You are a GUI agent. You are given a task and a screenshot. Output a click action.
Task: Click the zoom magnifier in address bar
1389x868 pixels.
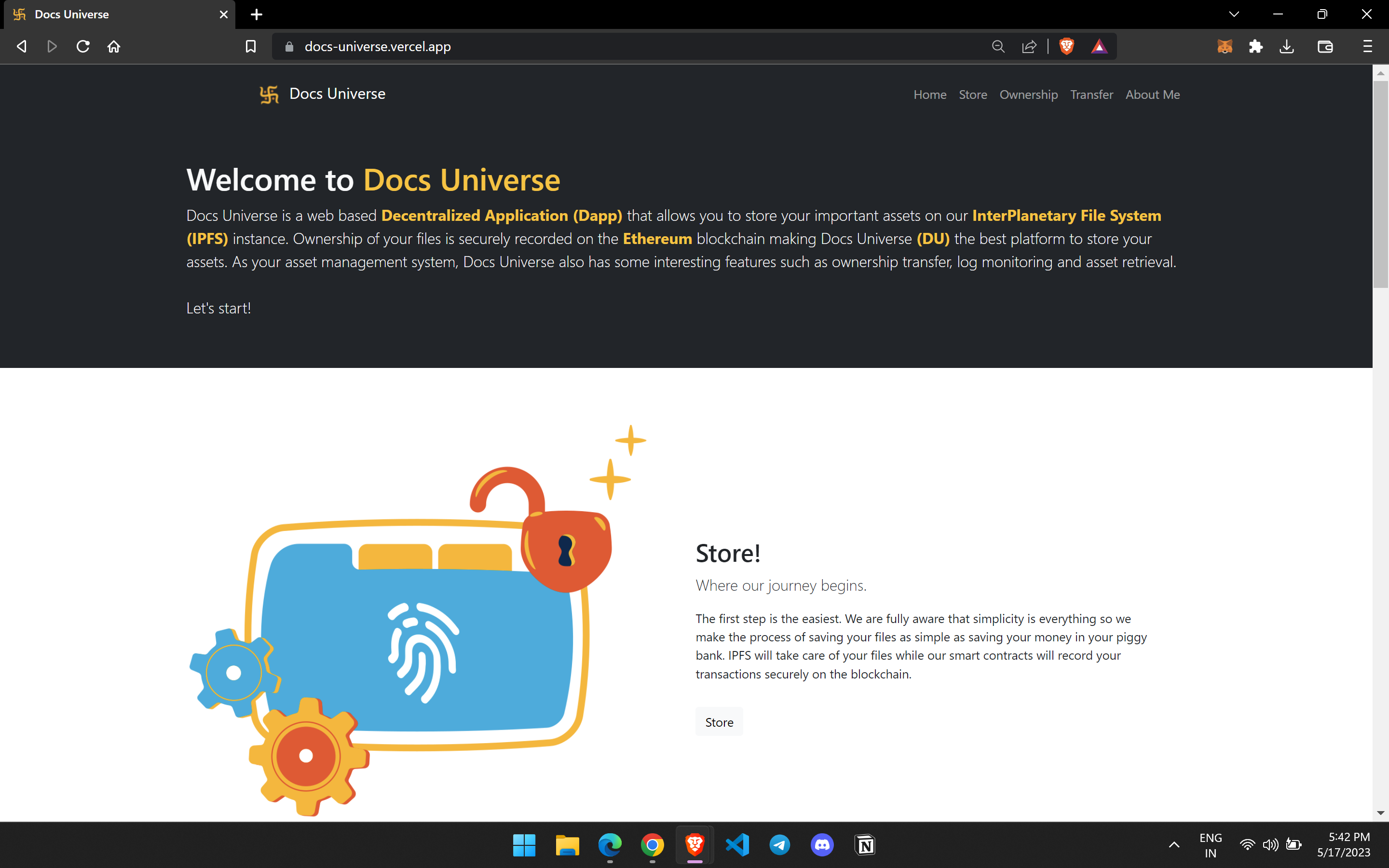tap(998, 46)
